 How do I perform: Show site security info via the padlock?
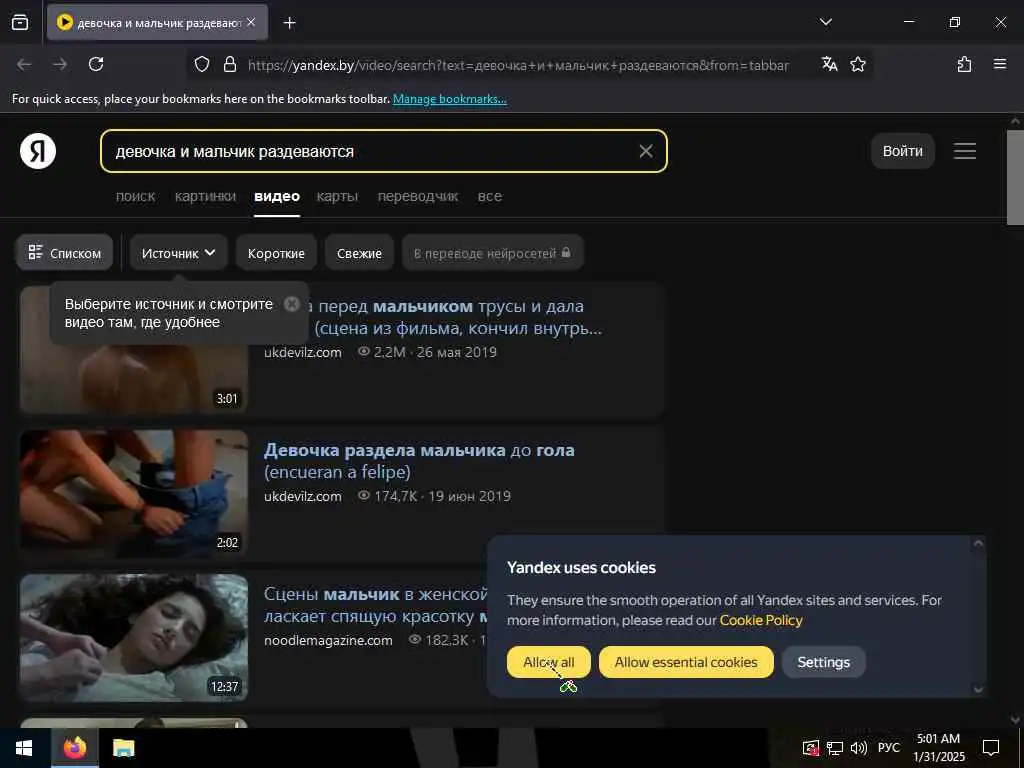tap(229, 64)
